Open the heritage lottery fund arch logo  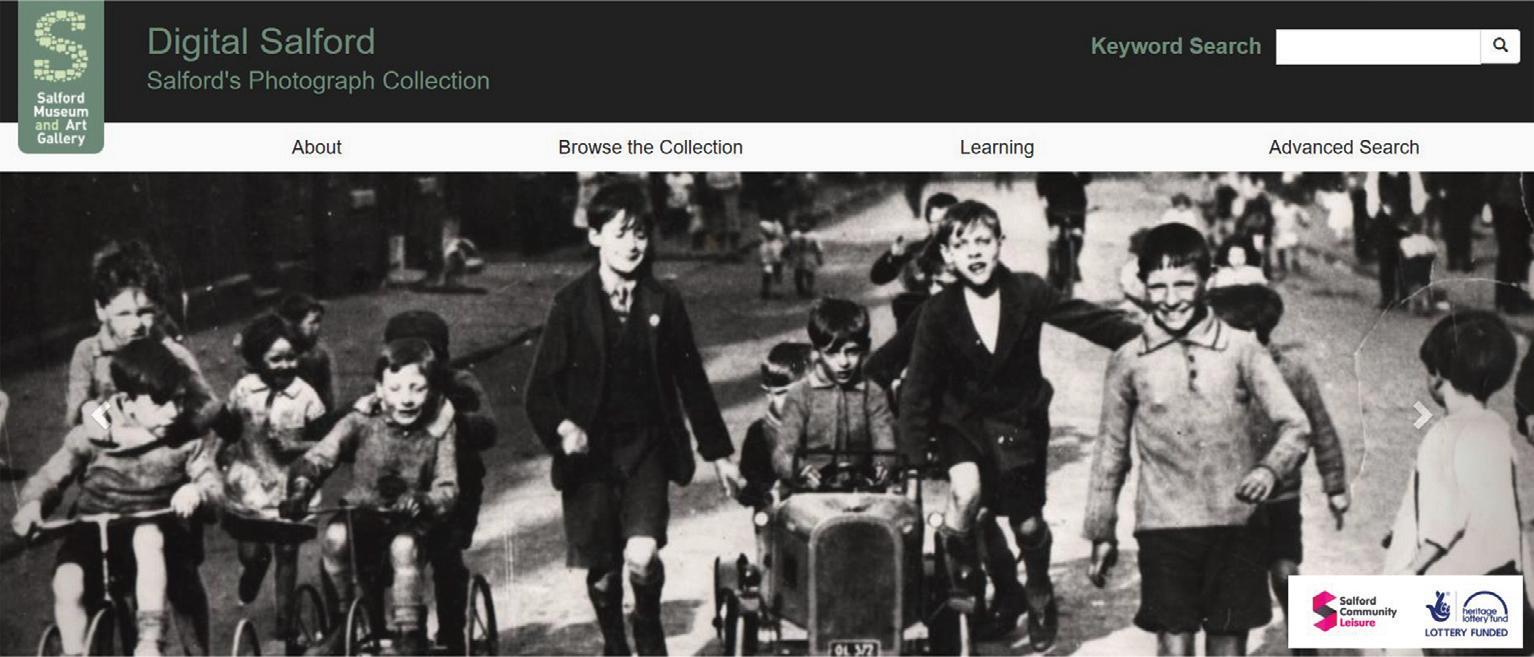(x=1484, y=606)
